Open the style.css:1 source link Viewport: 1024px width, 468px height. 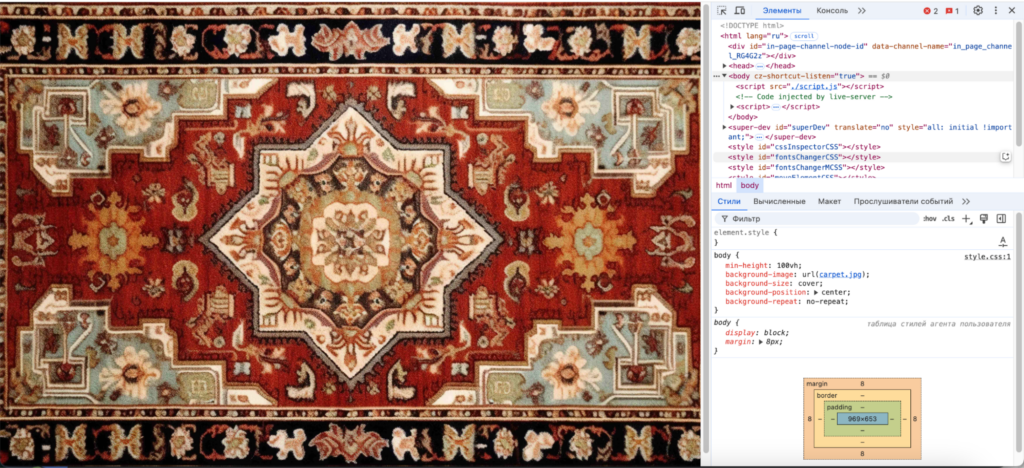[987, 257]
